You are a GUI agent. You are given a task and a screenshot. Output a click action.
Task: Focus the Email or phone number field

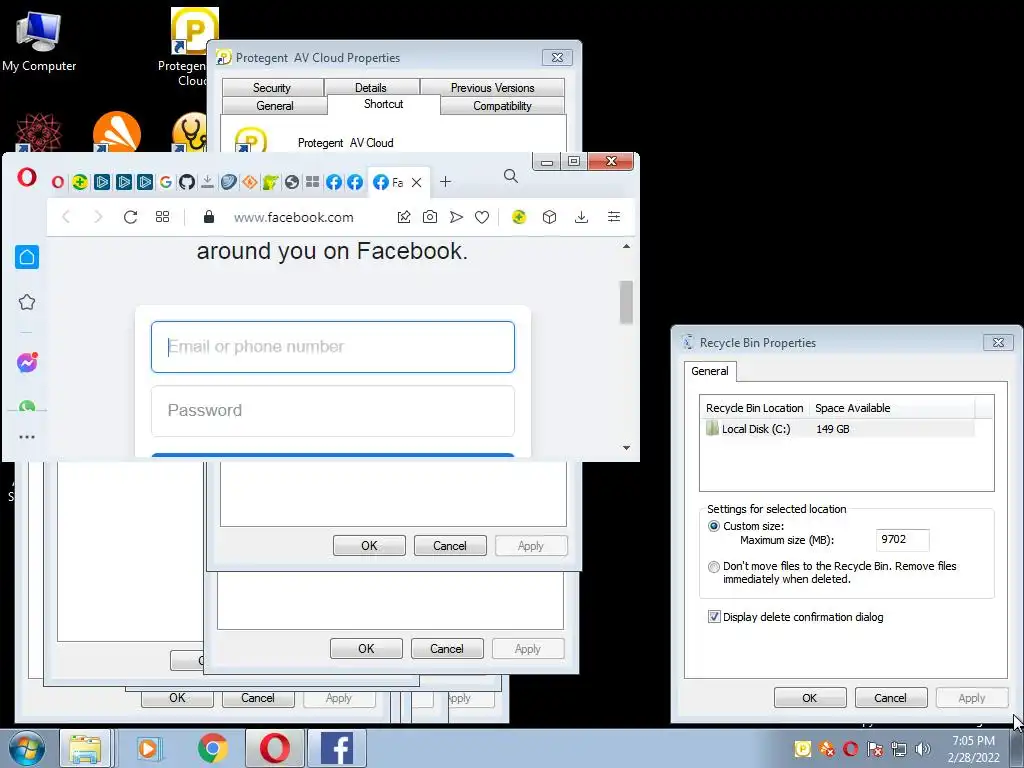[x=332, y=347]
